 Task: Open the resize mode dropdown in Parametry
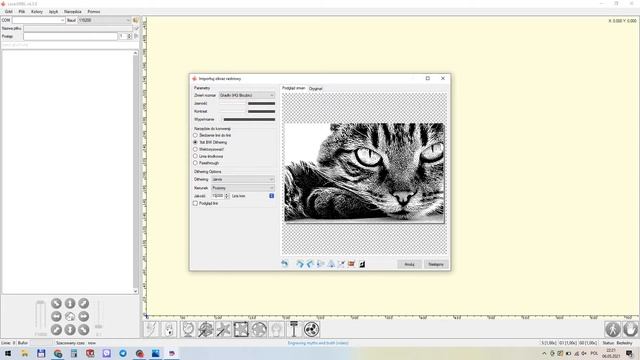247,95
